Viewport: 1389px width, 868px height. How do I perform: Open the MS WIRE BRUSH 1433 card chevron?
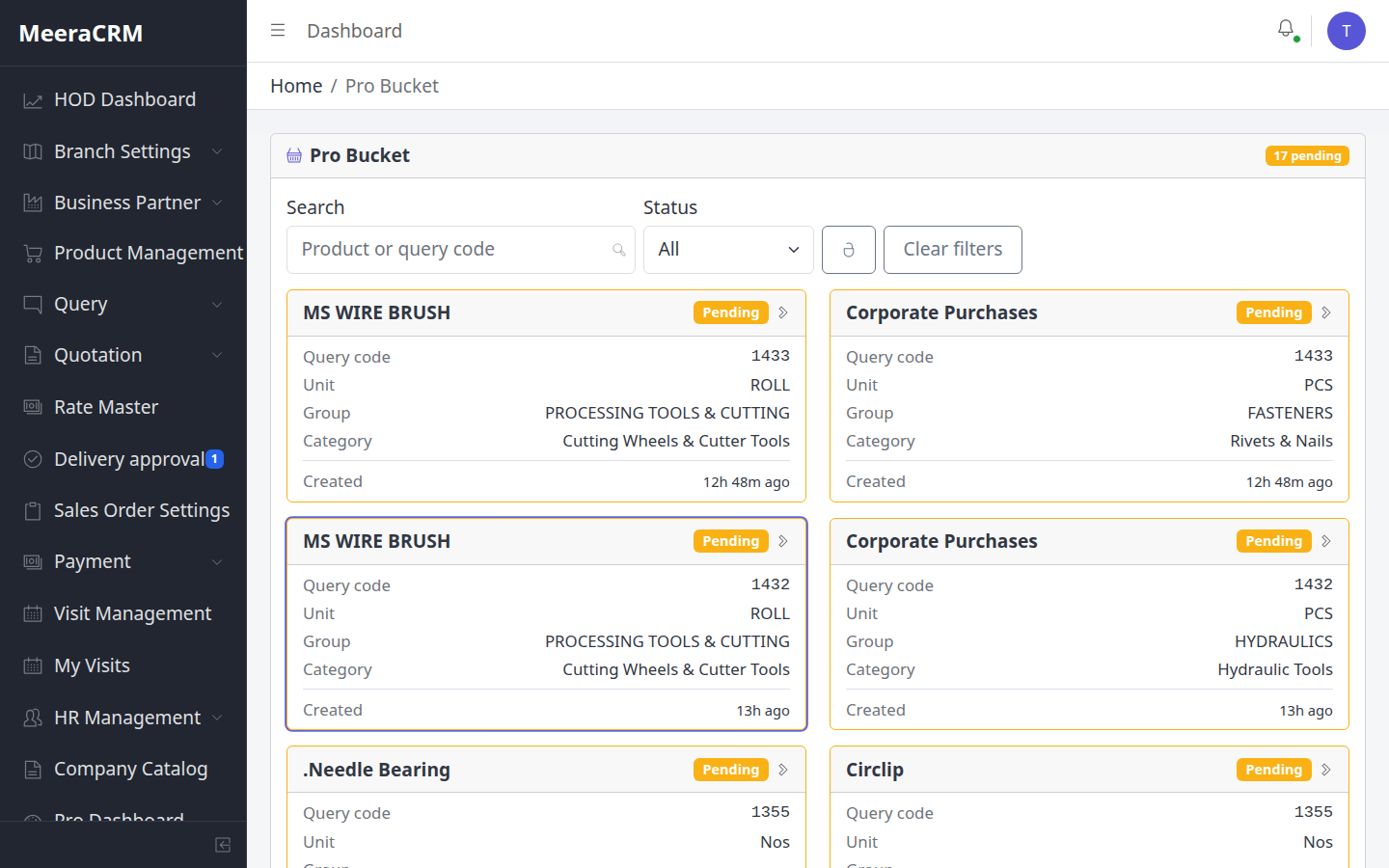(783, 312)
